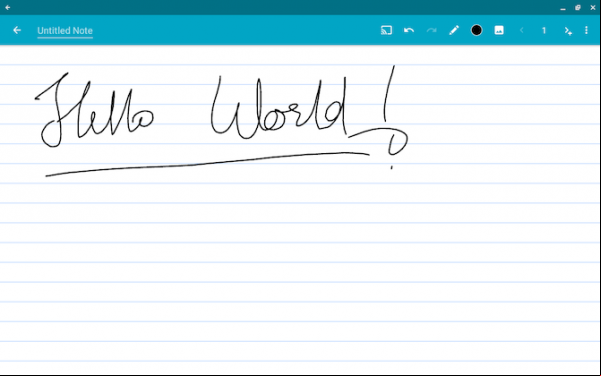Add a new page with next-plus icon
Viewport: 601px width, 376px height.
(568, 31)
